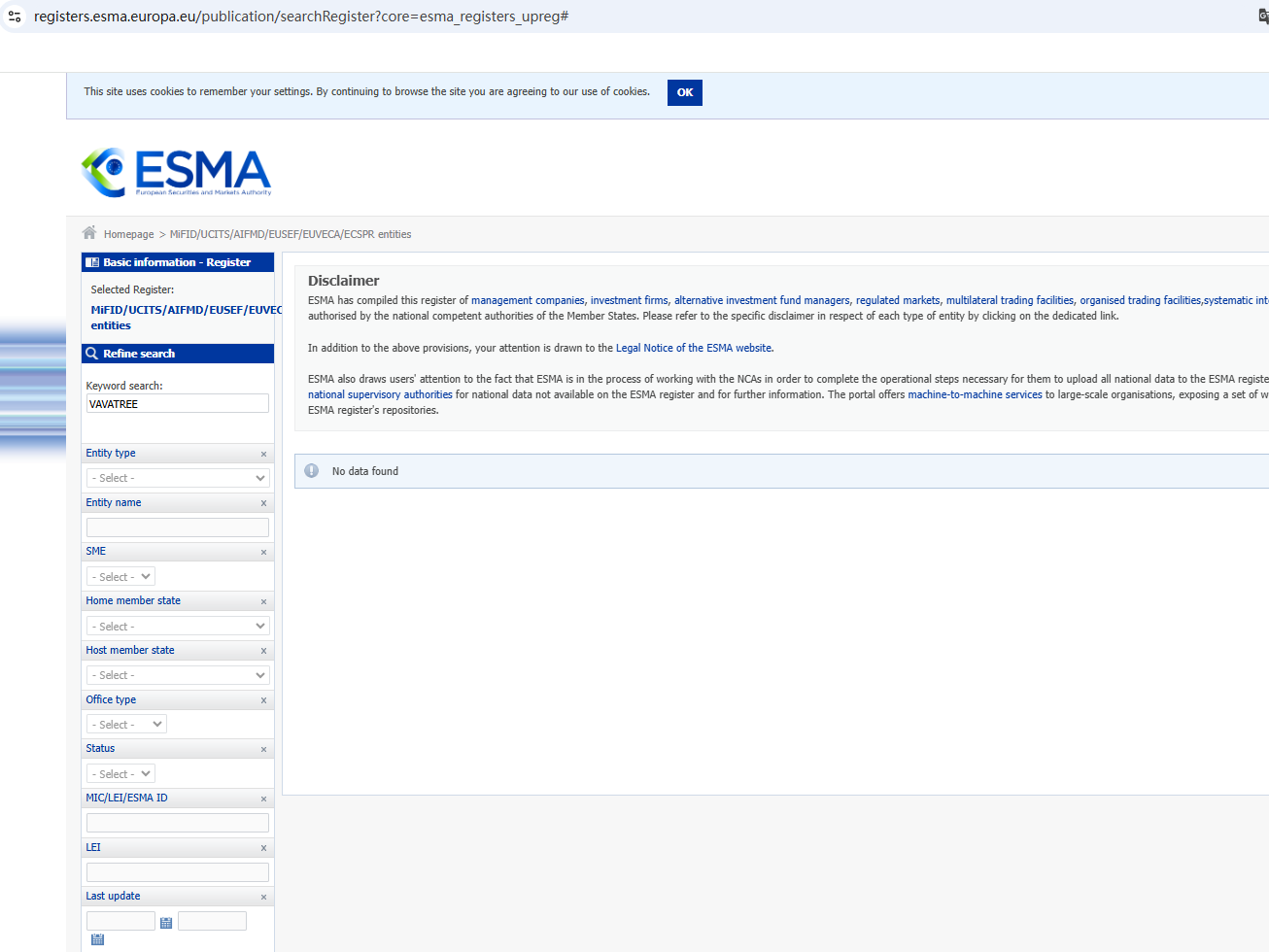Accept cookies with the OK button
1269x952 pixels.
coord(684,92)
